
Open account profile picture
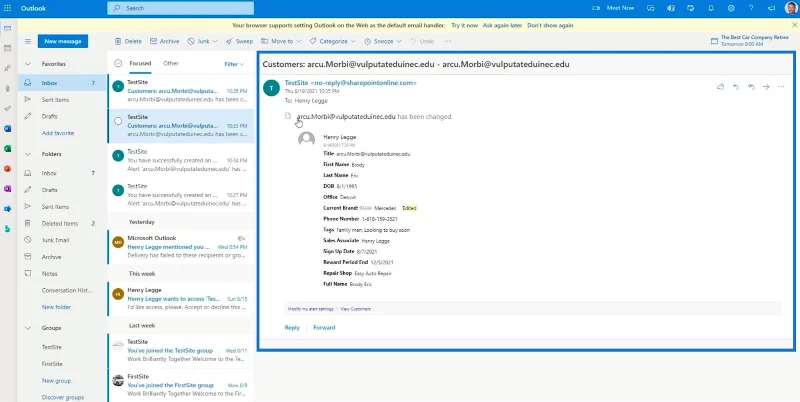click(791, 8)
